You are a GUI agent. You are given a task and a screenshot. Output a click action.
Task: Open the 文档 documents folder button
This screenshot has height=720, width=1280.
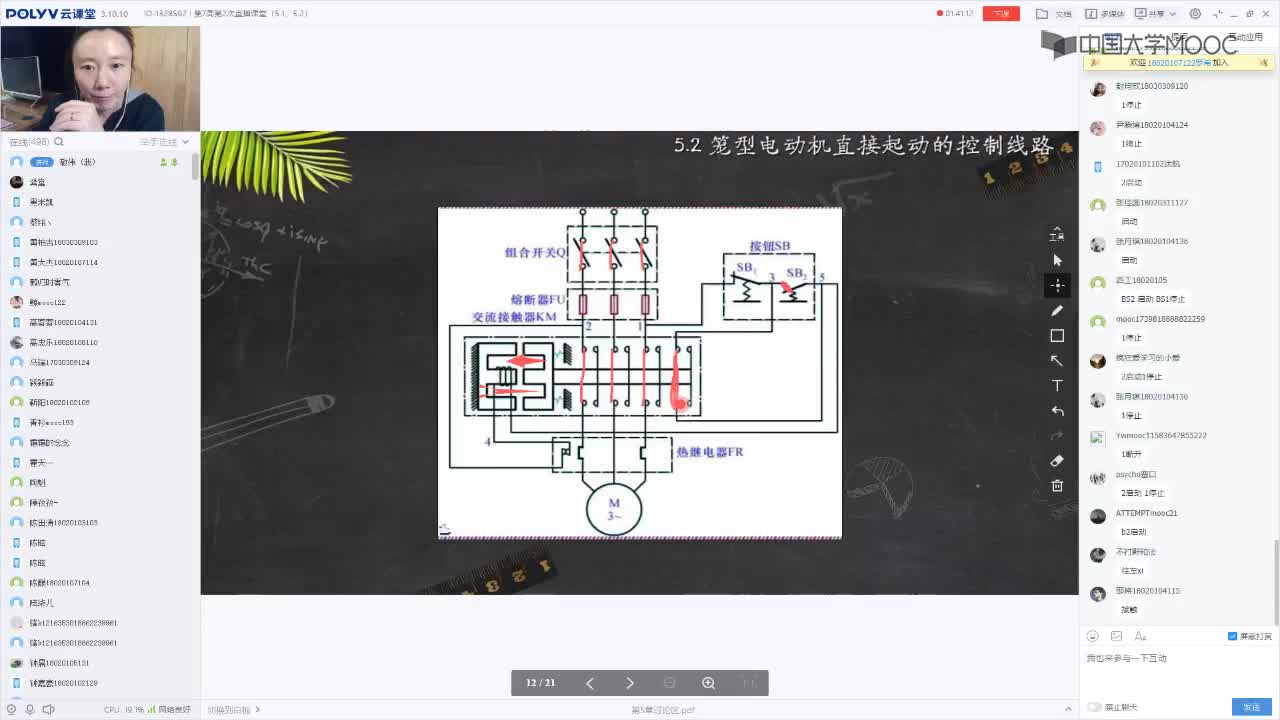(1054, 14)
